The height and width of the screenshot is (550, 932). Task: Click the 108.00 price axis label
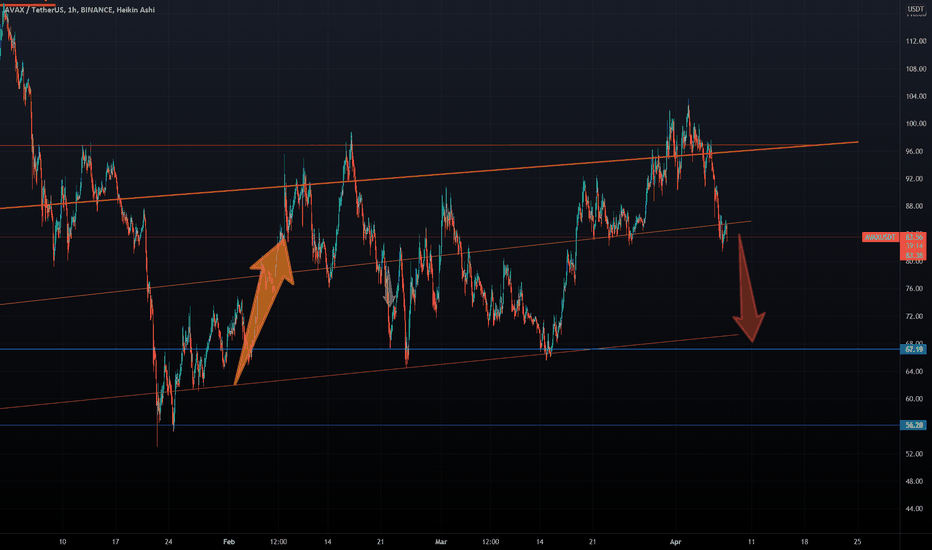[x=915, y=69]
